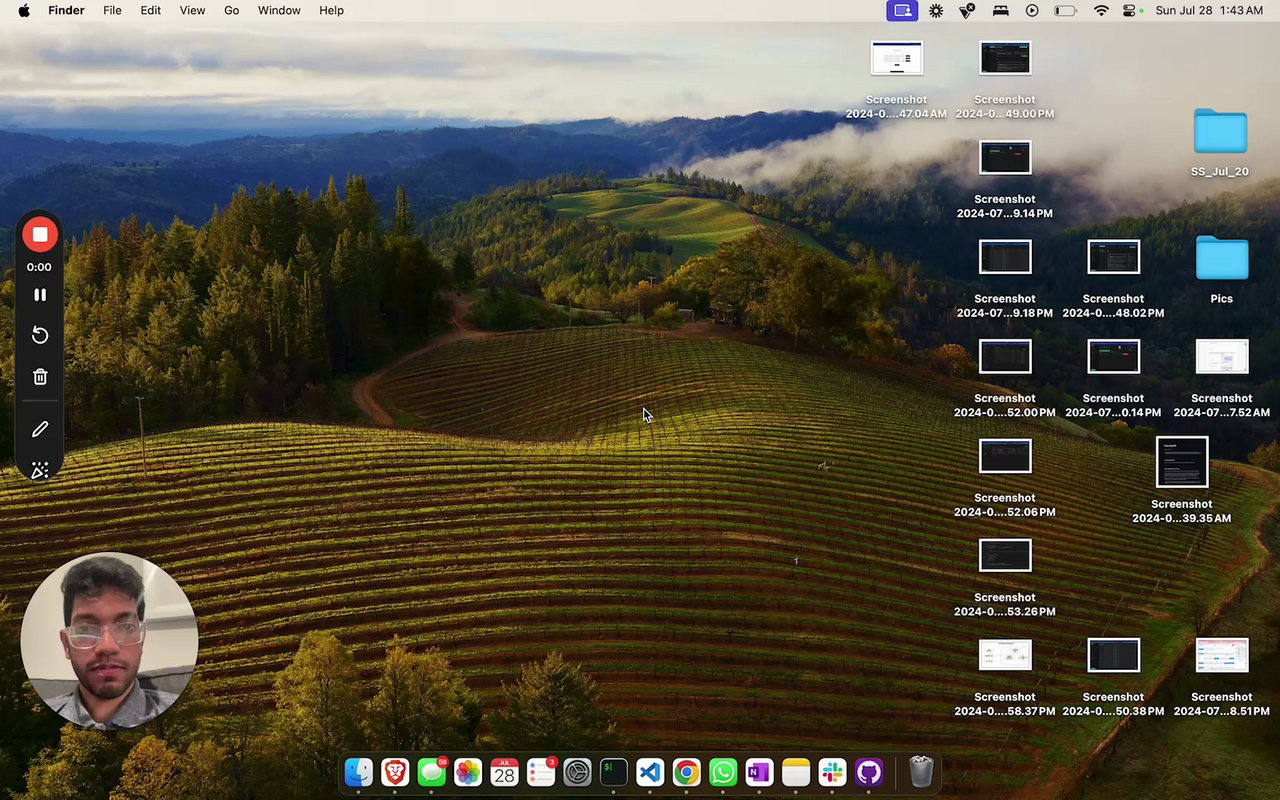The height and width of the screenshot is (800, 1280).
Task: Launch Google Chrome from the Dock
Action: click(x=686, y=772)
